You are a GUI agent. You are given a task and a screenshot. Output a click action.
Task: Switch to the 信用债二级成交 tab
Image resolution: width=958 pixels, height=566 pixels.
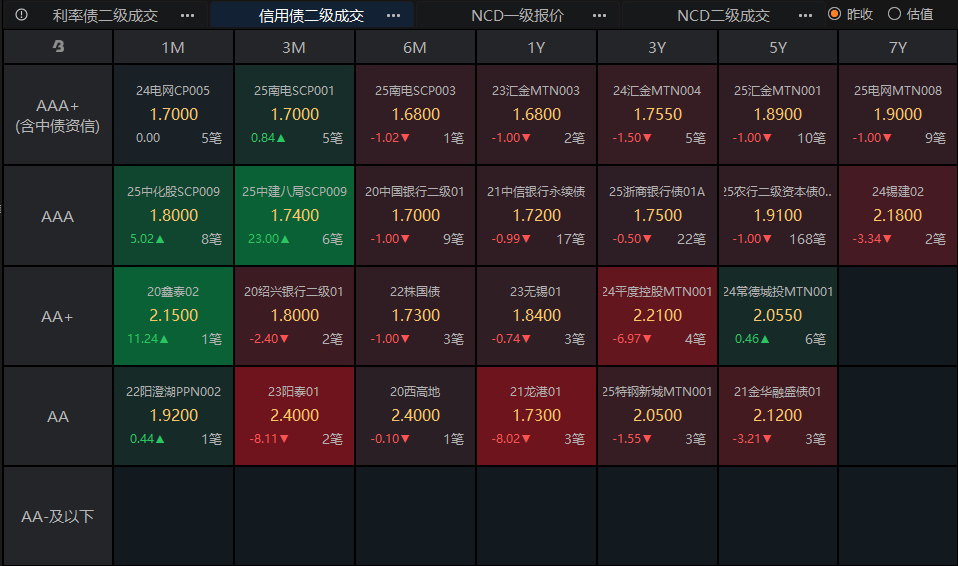pyautogui.click(x=311, y=15)
